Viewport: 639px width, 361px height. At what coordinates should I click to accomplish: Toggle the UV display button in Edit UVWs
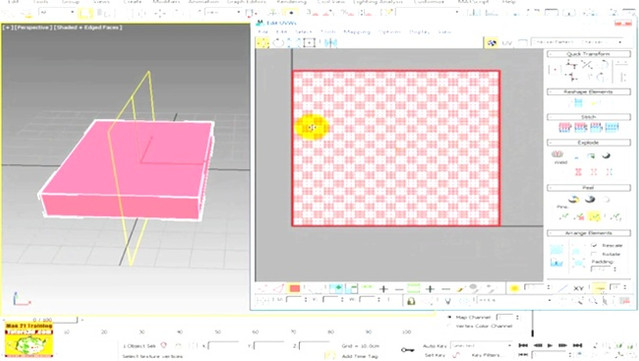[x=507, y=42]
